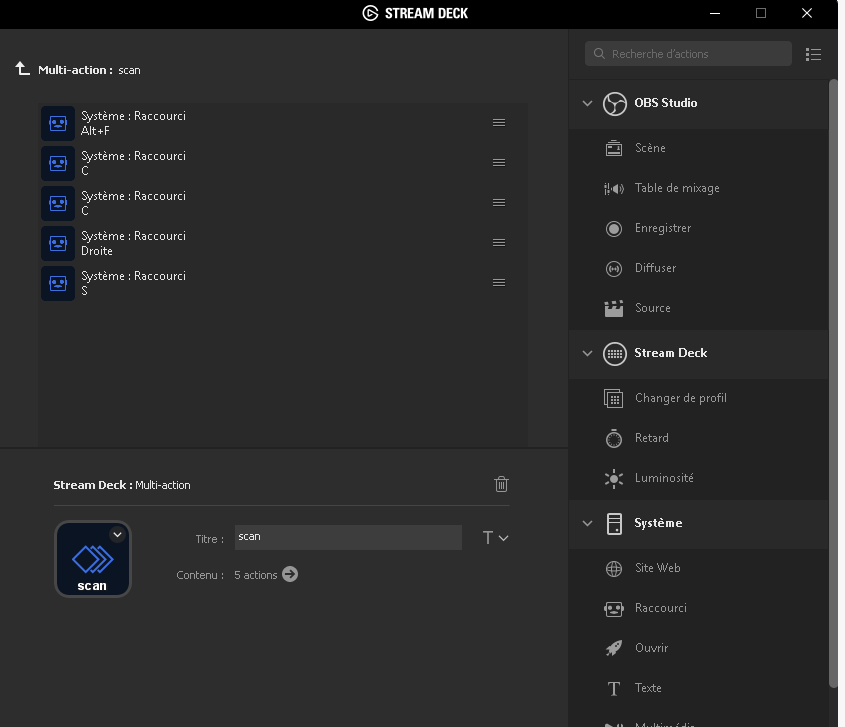The height and width of the screenshot is (727, 845).
Task: Collapse the Stream Deck category
Action: pyautogui.click(x=587, y=353)
